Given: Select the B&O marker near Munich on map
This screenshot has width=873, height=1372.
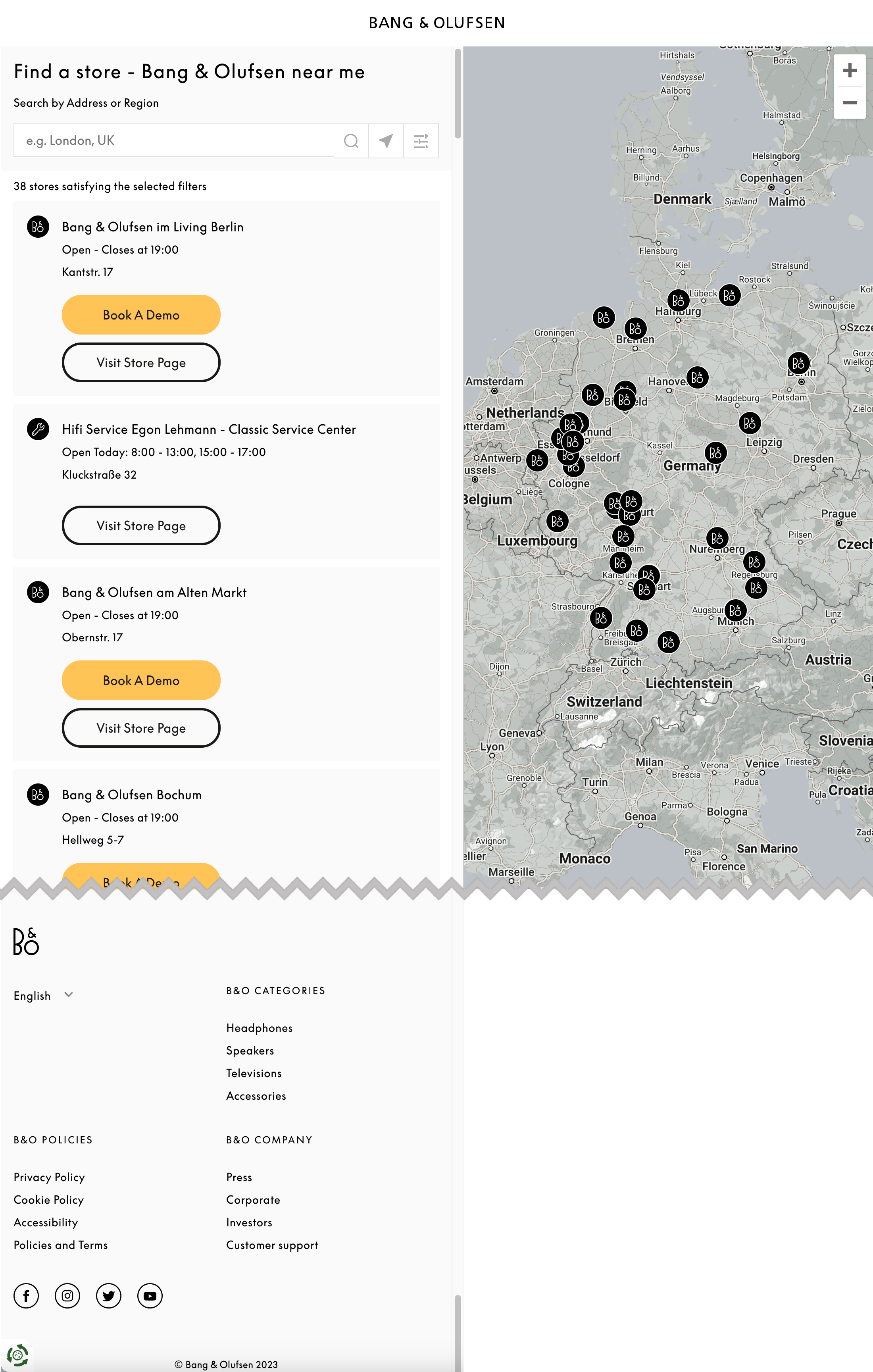Looking at the screenshot, I should click(736, 610).
